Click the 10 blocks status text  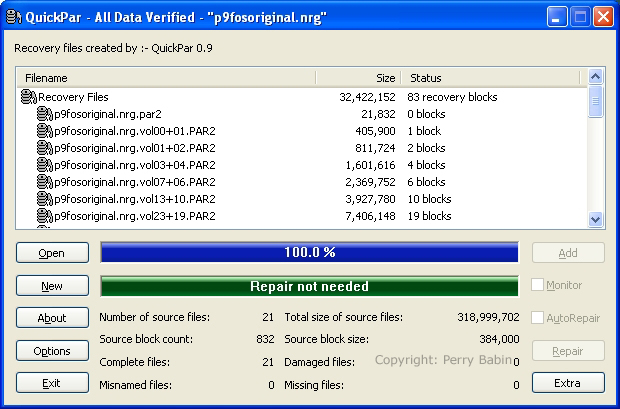429,199
